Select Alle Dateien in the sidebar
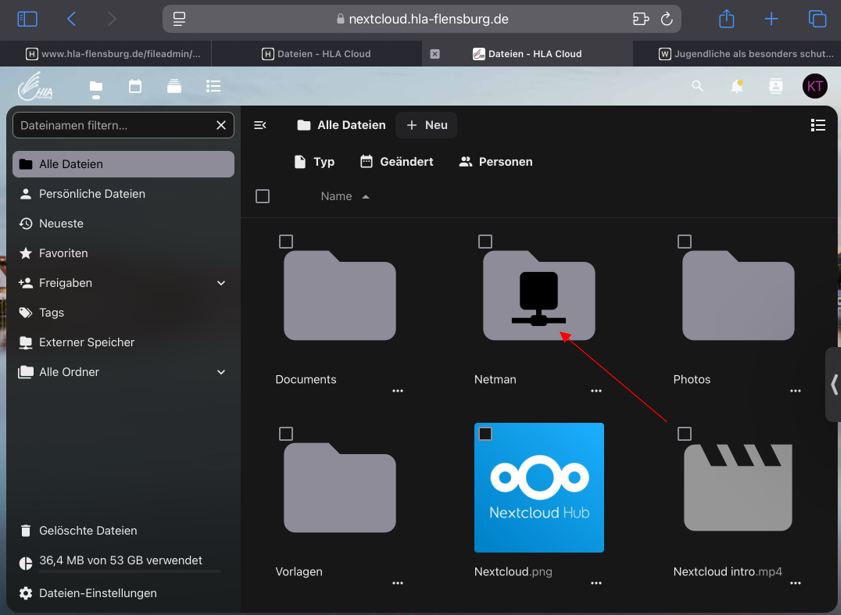The image size is (841, 615). coord(123,164)
